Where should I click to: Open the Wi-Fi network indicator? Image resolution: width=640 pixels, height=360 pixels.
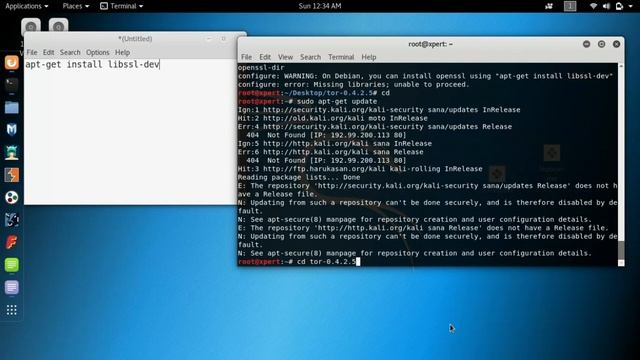[593, 6]
